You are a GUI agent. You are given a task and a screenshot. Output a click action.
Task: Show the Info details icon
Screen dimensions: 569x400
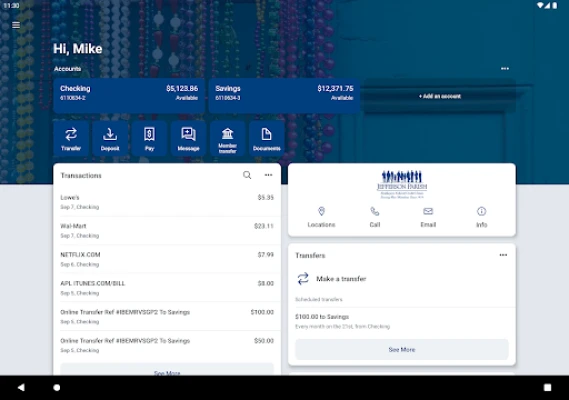482,217
